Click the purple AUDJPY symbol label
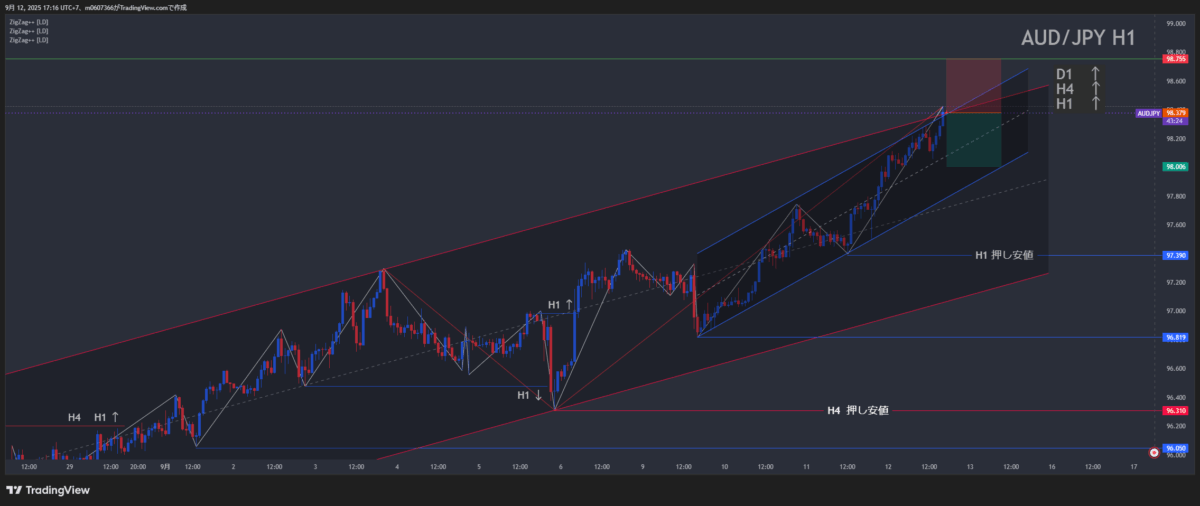1200x506 pixels. (1148, 113)
